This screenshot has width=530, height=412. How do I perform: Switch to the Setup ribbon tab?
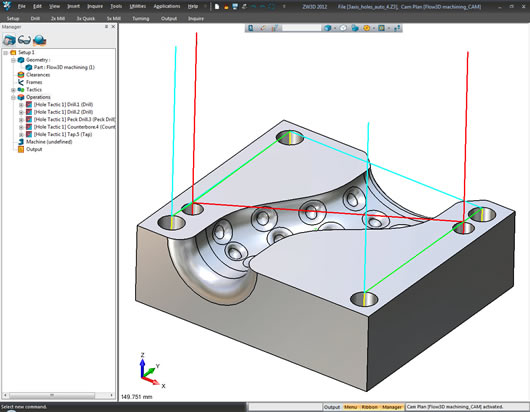[x=13, y=19]
